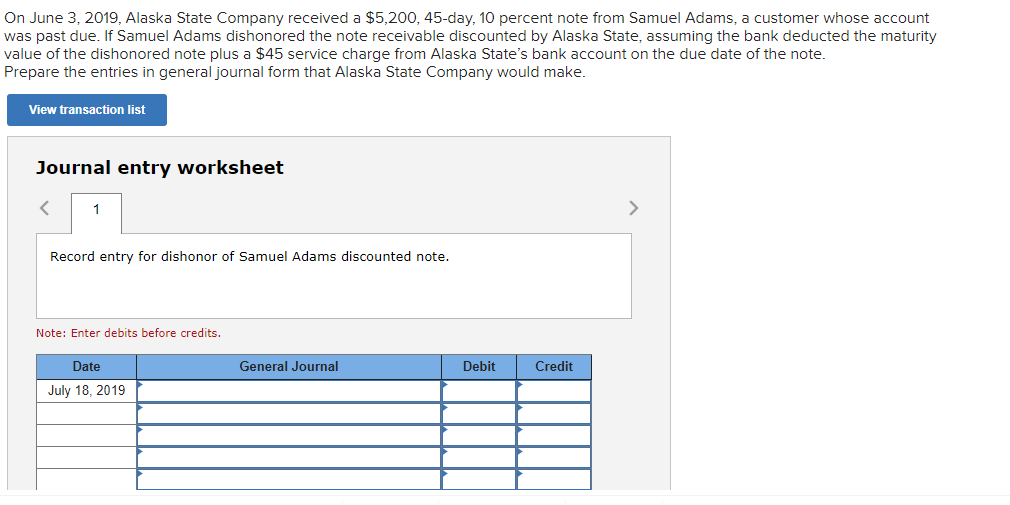This screenshot has height=505, width=1010.
Task: Click third row Debit field
Action: (479, 435)
